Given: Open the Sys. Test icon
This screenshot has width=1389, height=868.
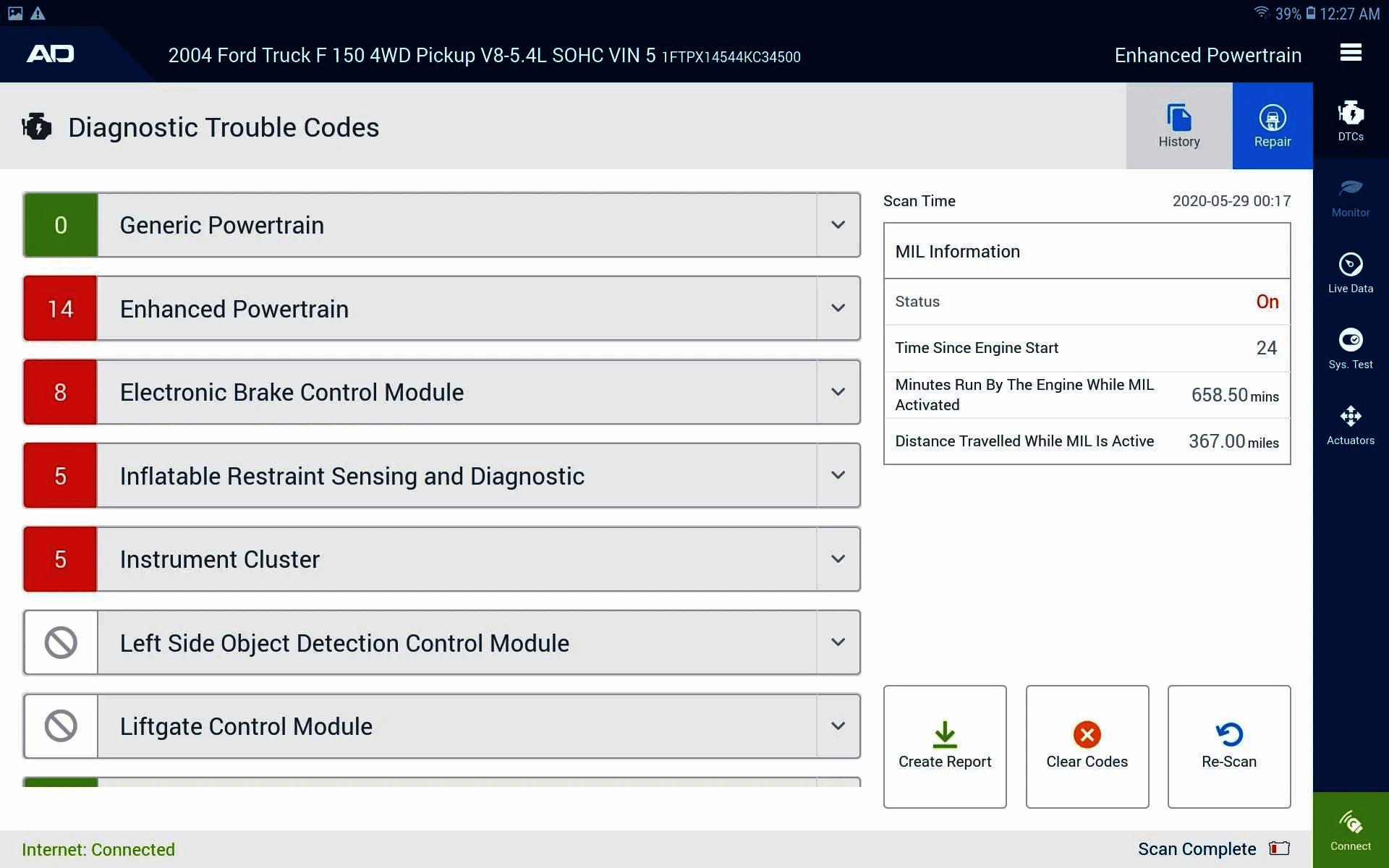Looking at the screenshot, I should 1350,349.
